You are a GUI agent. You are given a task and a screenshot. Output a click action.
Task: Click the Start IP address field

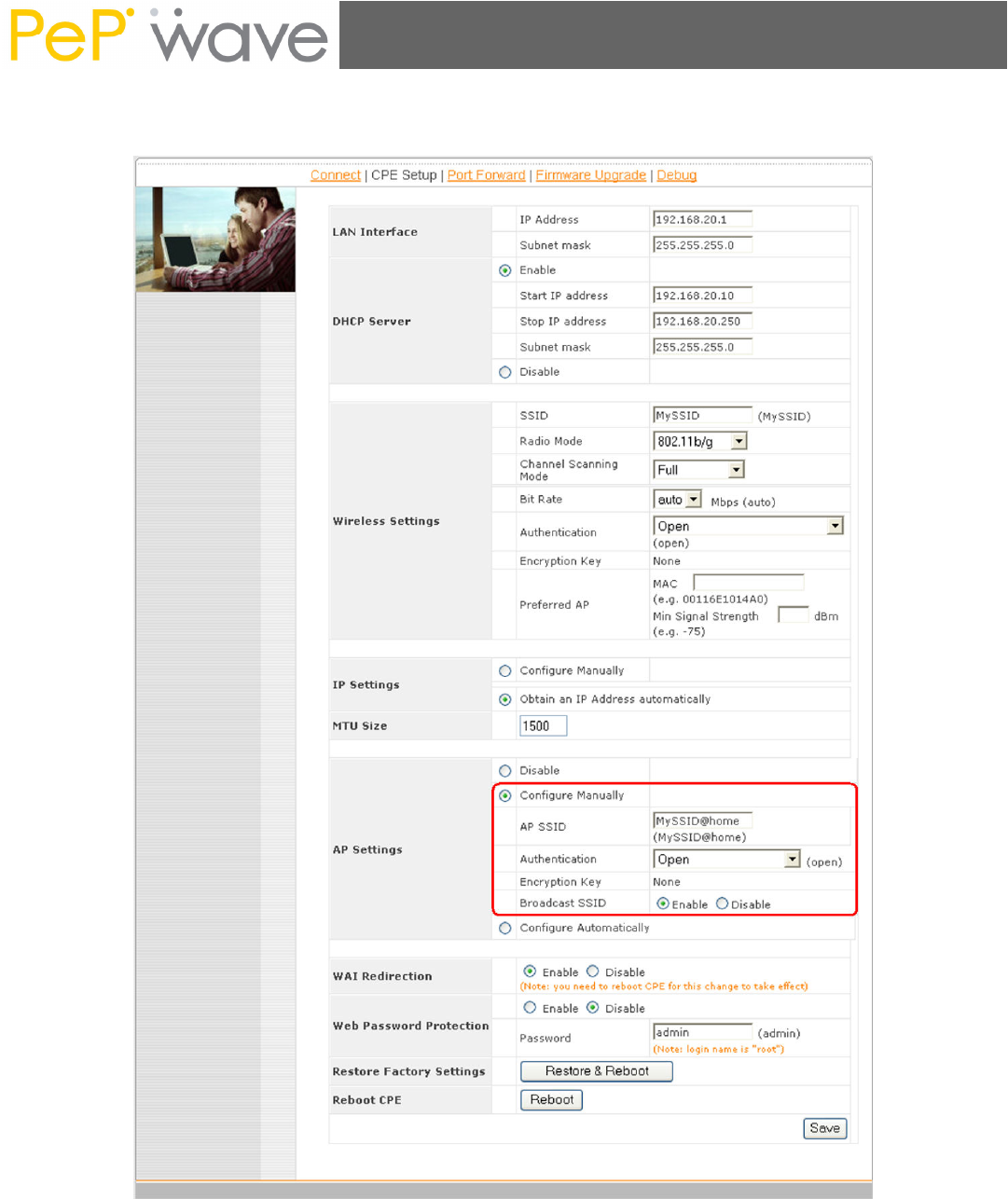[x=702, y=296]
